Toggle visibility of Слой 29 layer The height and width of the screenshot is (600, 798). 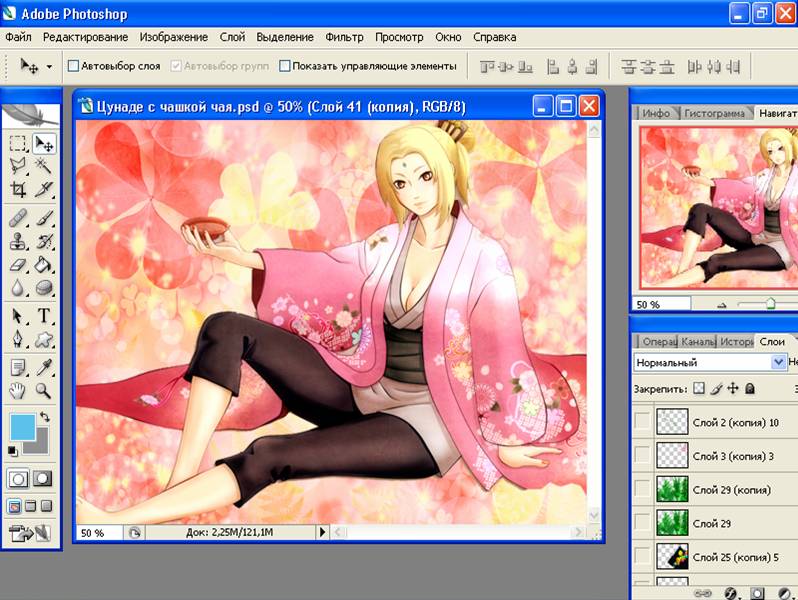tap(643, 523)
